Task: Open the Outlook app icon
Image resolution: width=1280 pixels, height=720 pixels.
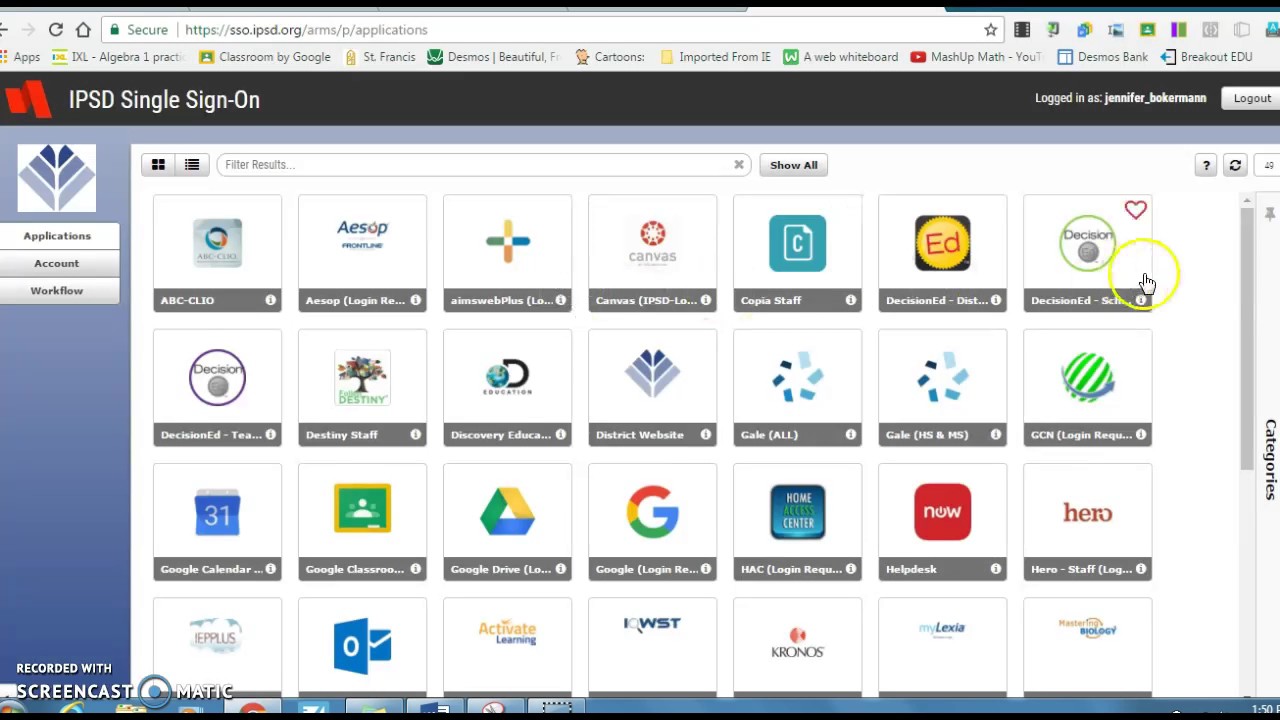Action: coord(362,645)
